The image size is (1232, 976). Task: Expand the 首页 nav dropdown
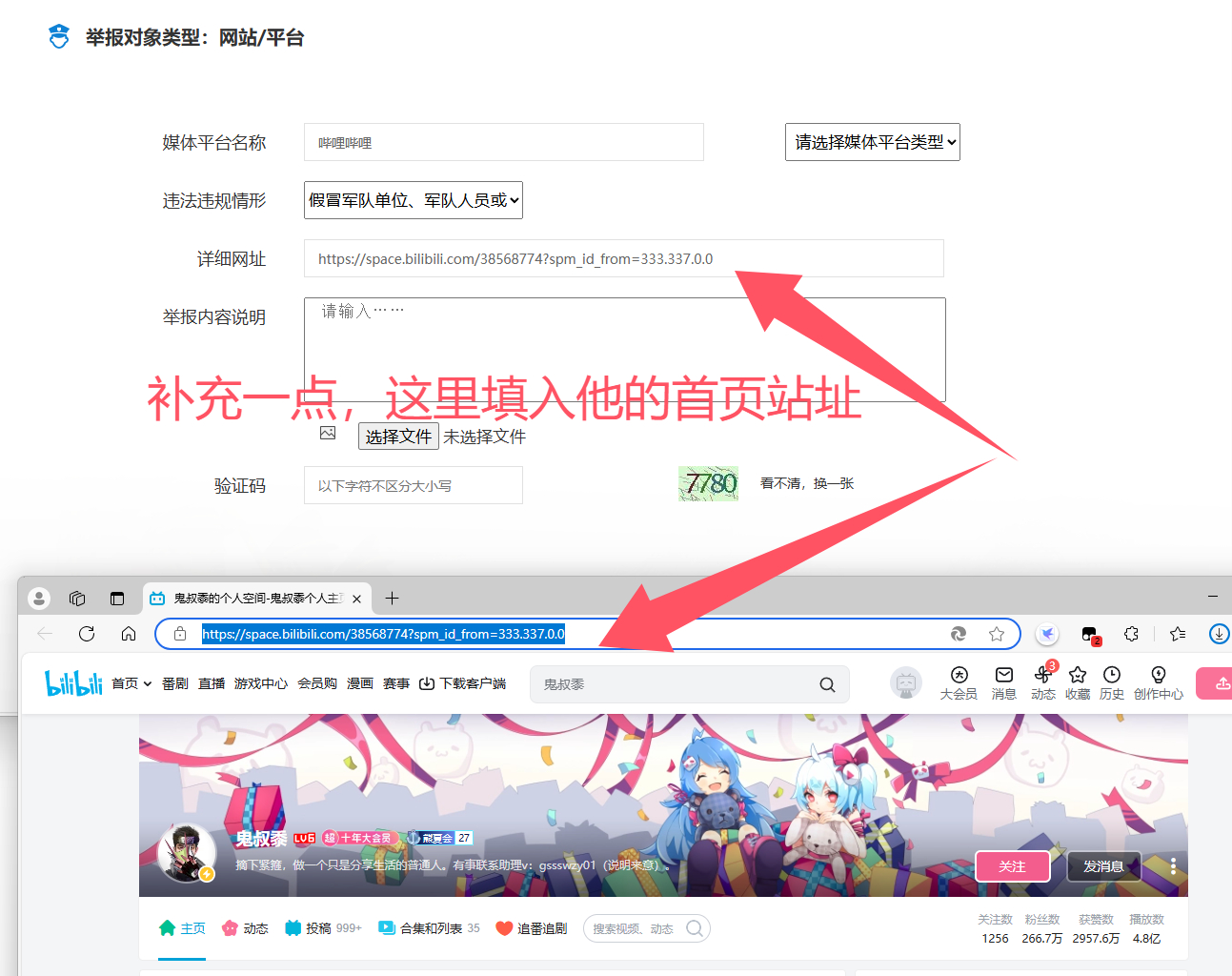coord(131,683)
